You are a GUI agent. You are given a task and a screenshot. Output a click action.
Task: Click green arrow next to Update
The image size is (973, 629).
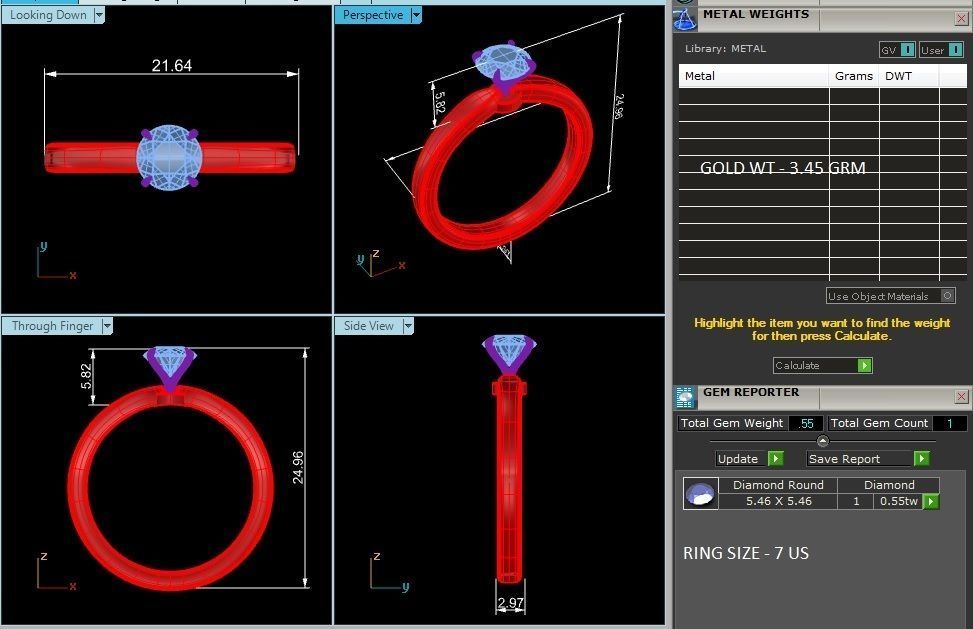[775, 458]
